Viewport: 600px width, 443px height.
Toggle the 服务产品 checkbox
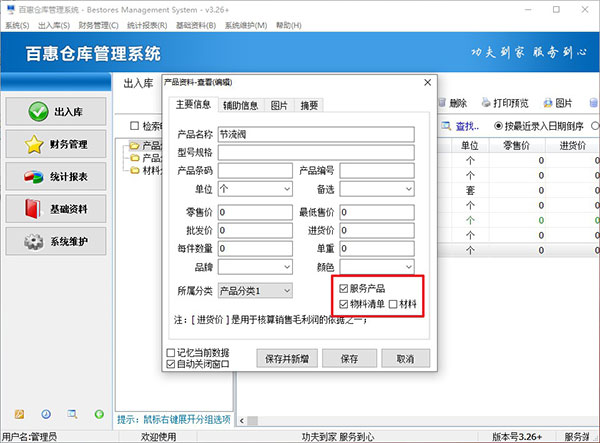tap(344, 288)
